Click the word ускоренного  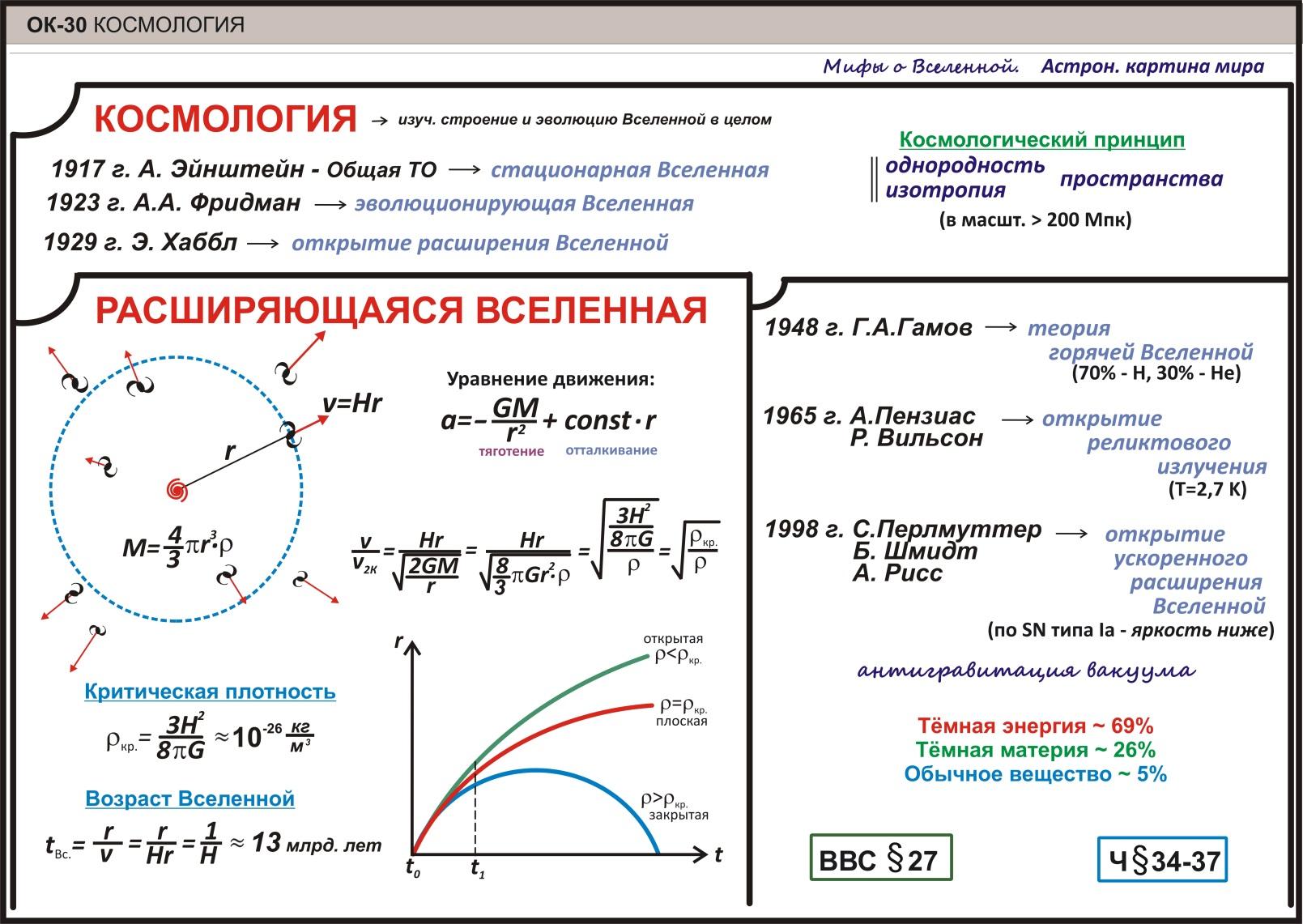coord(1181,559)
